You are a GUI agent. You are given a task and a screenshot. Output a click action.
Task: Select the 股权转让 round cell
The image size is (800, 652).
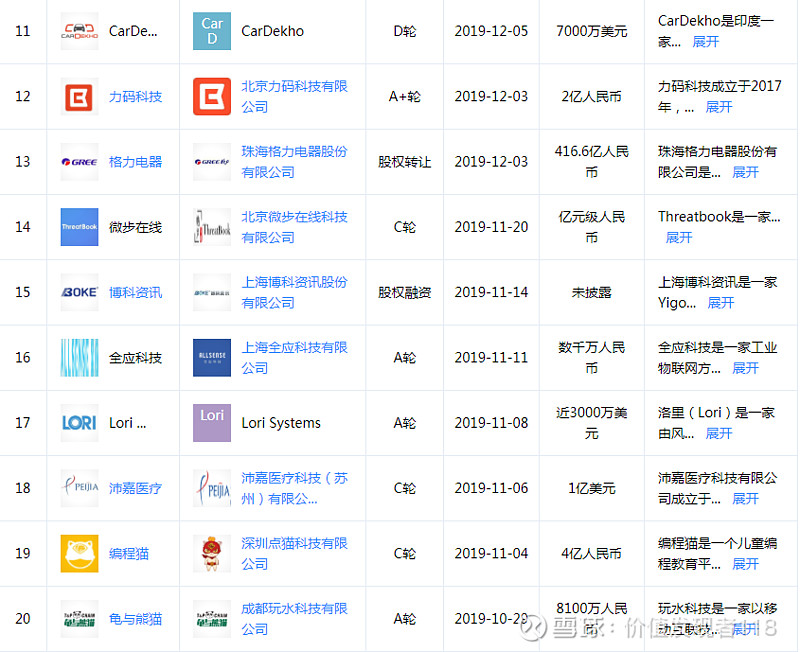click(x=405, y=162)
